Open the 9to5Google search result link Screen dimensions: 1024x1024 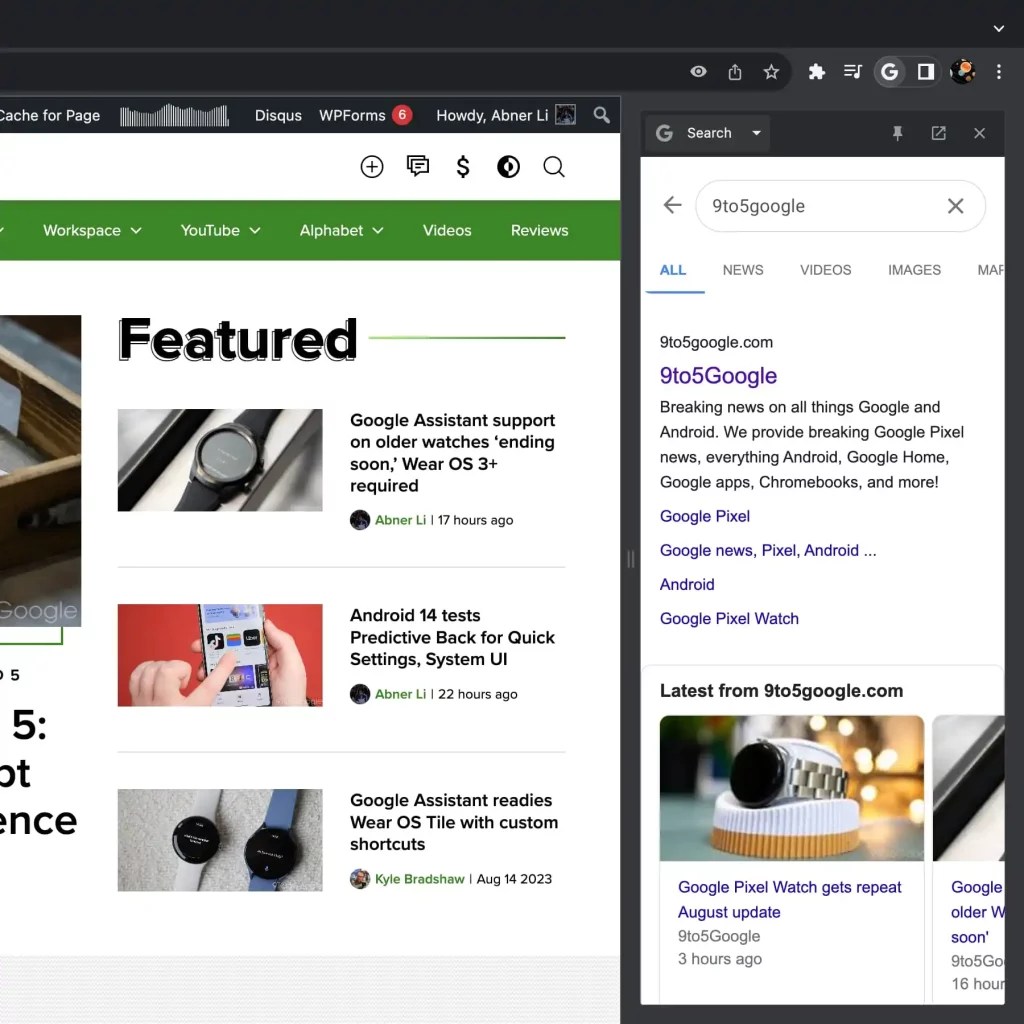click(x=718, y=376)
